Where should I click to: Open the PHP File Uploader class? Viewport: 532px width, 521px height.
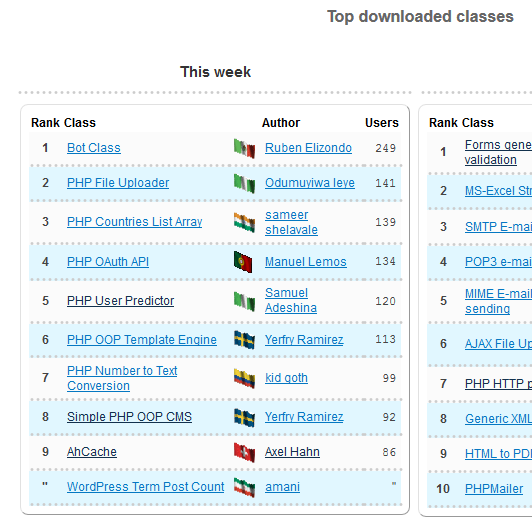[118, 183]
